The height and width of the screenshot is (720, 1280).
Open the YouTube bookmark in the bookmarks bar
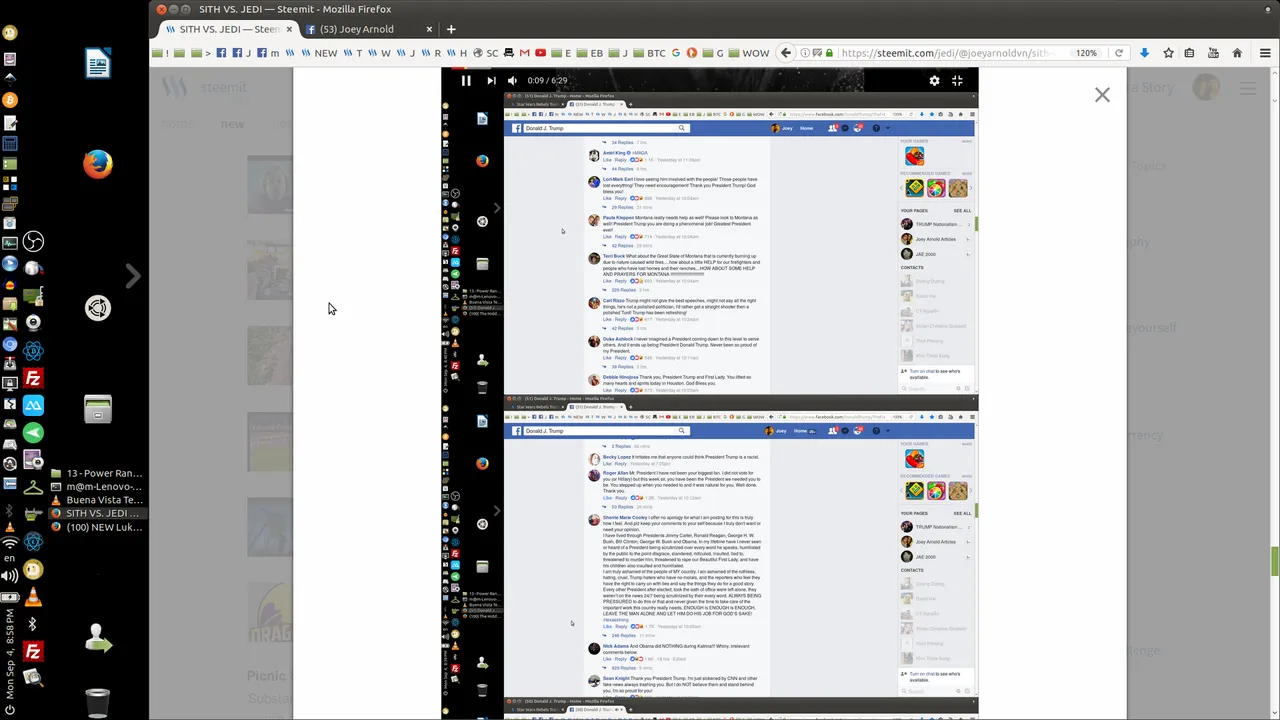coord(540,53)
